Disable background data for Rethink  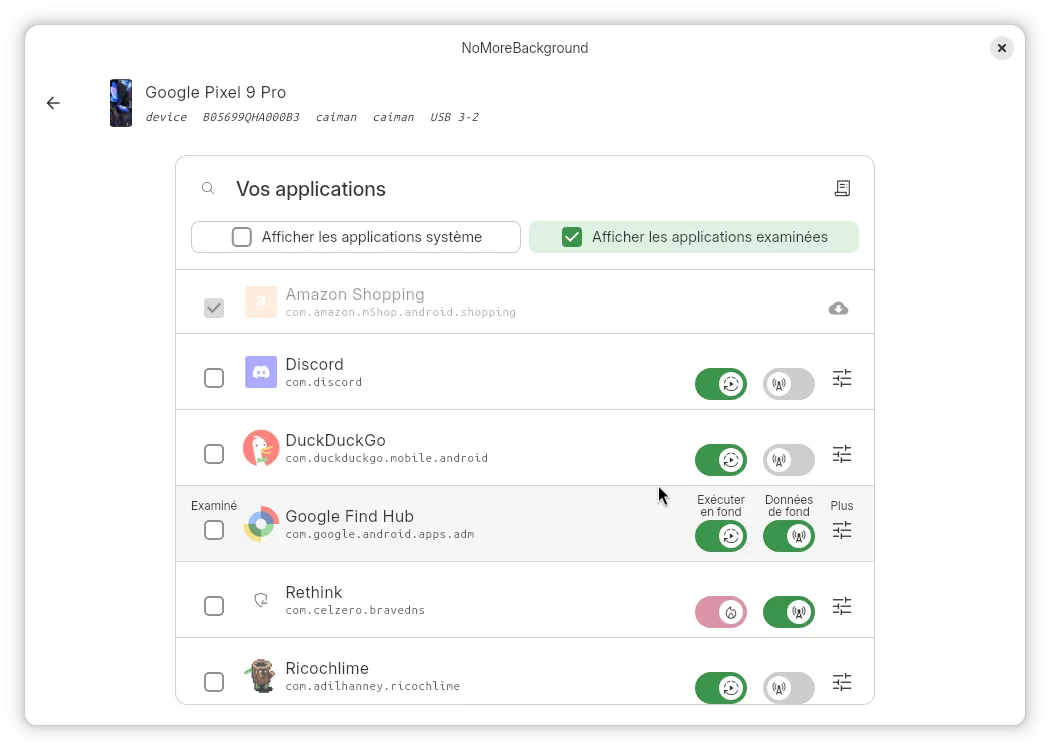click(789, 612)
